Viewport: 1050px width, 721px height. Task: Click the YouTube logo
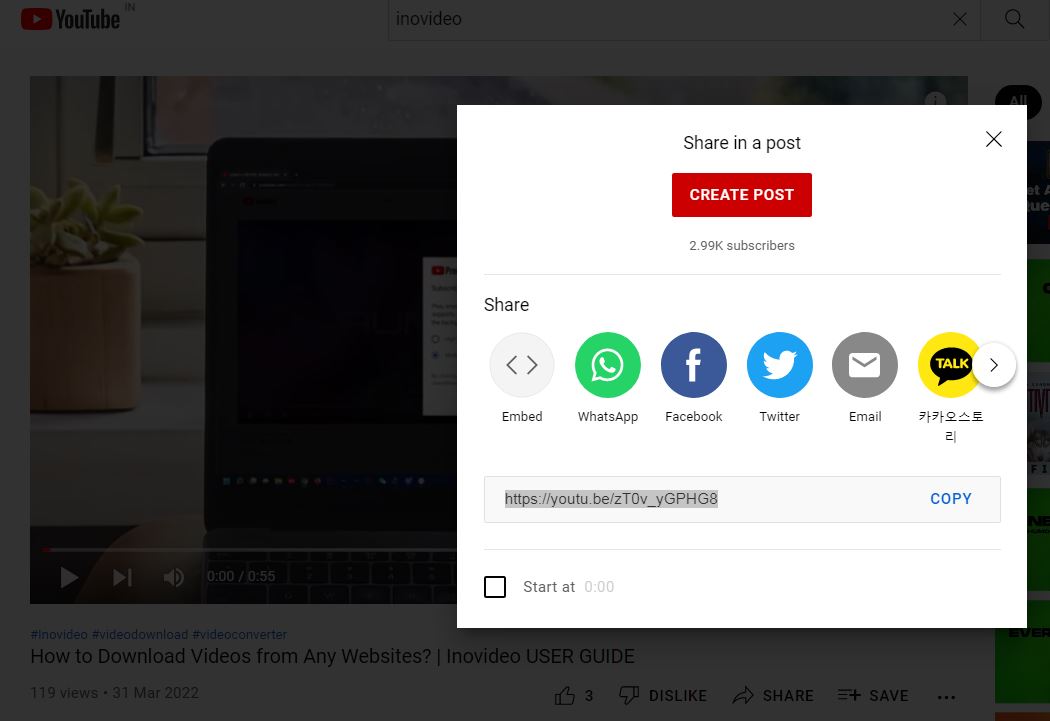point(70,19)
